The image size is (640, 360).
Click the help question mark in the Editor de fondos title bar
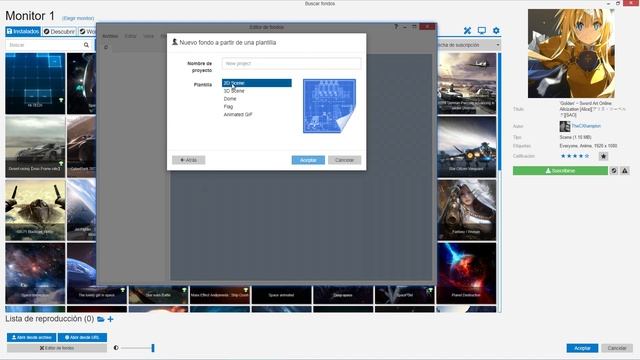(x=396, y=27)
